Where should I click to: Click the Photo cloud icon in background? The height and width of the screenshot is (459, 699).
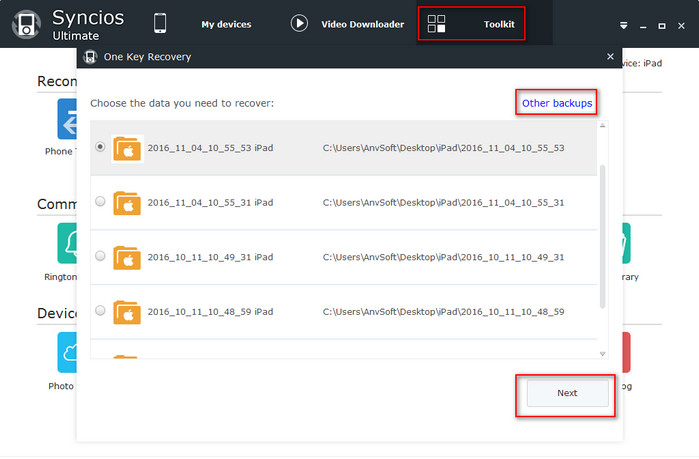point(67,352)
